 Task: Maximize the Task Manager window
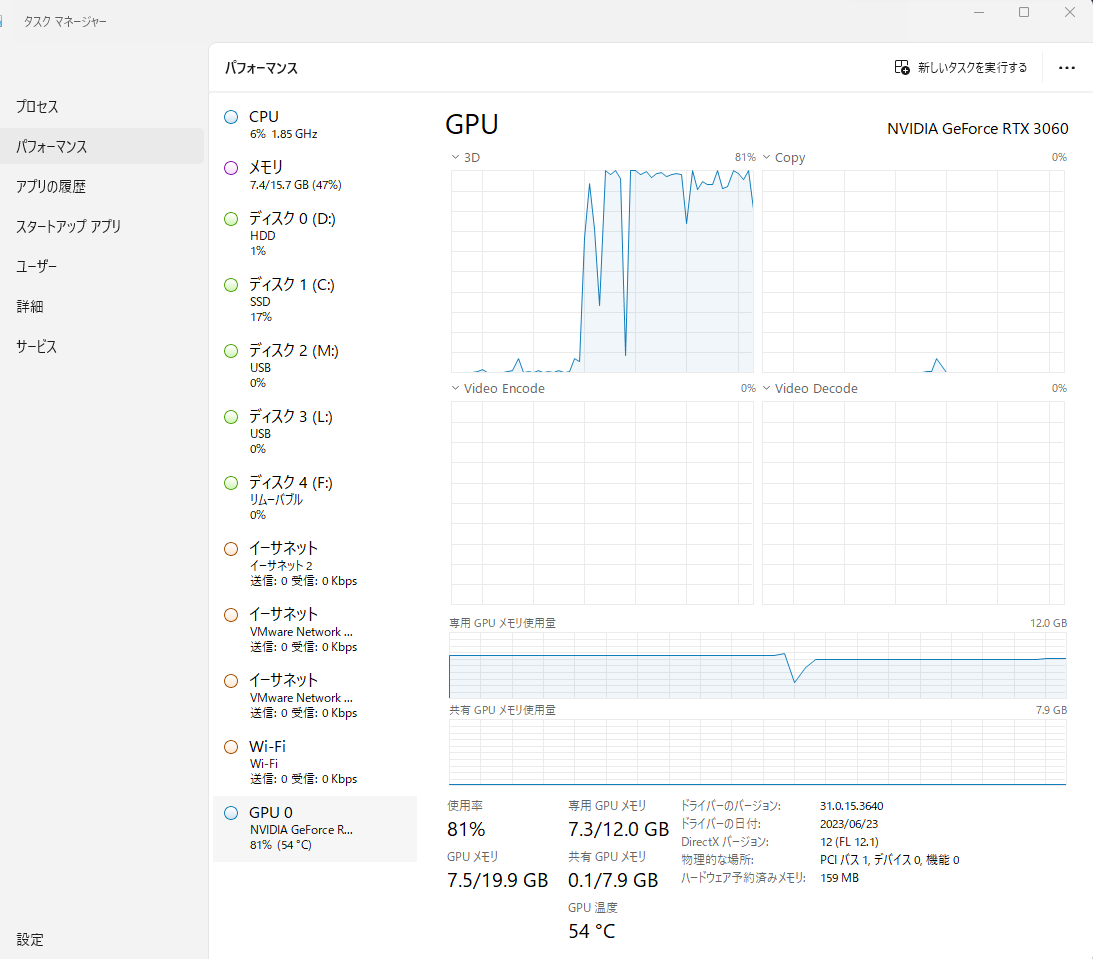pyautogui.click(x=1024, y=12)
